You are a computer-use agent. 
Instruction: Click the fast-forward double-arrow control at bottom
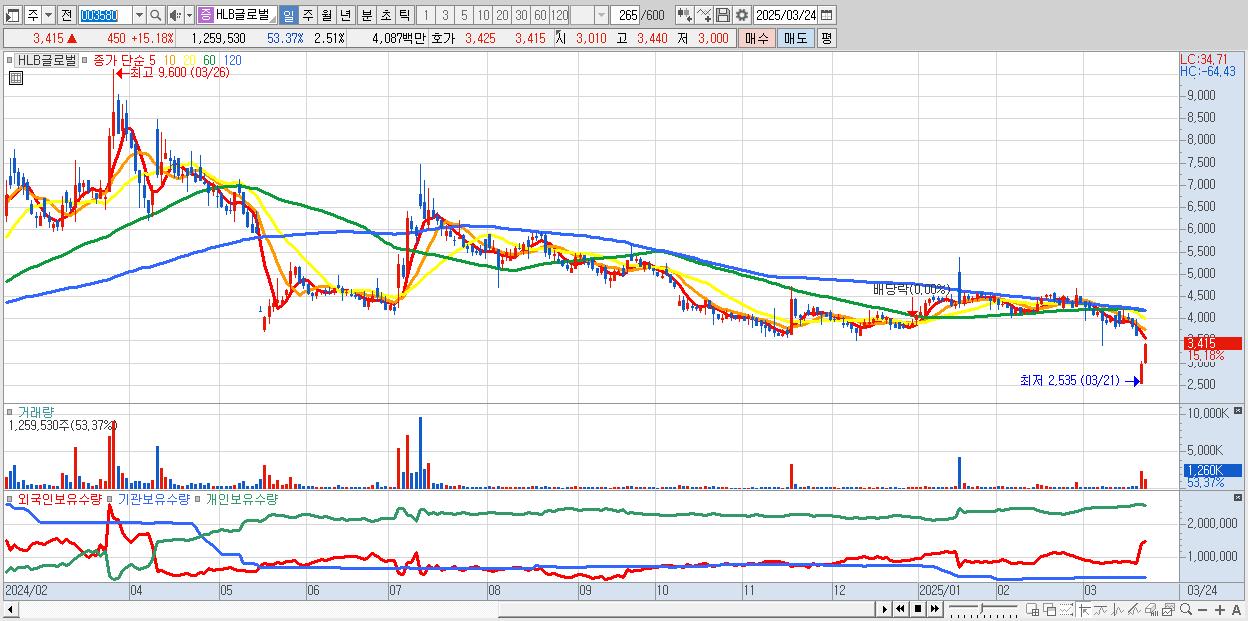[934, 609]
